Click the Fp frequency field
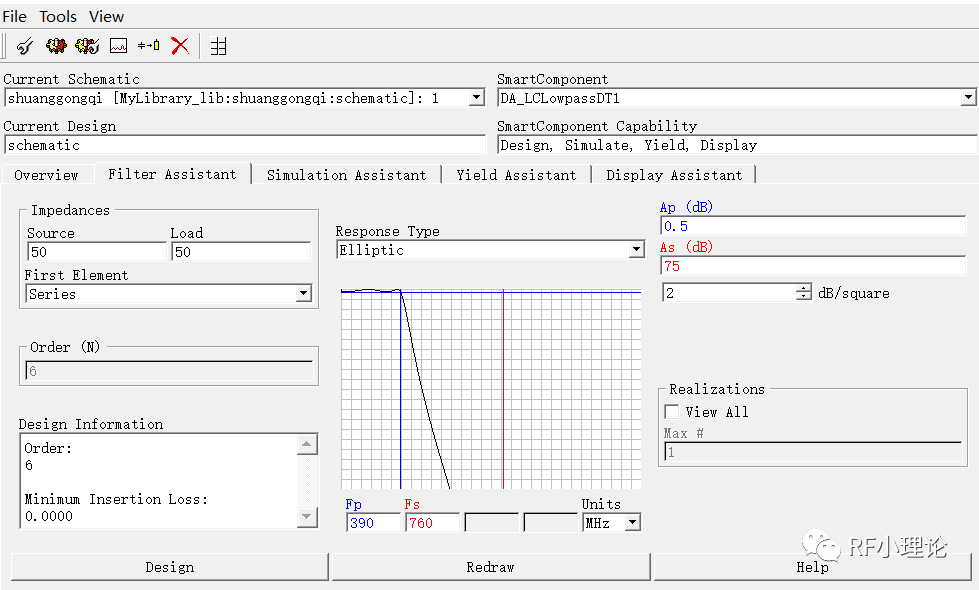The image size is (979, 590). 373,523
